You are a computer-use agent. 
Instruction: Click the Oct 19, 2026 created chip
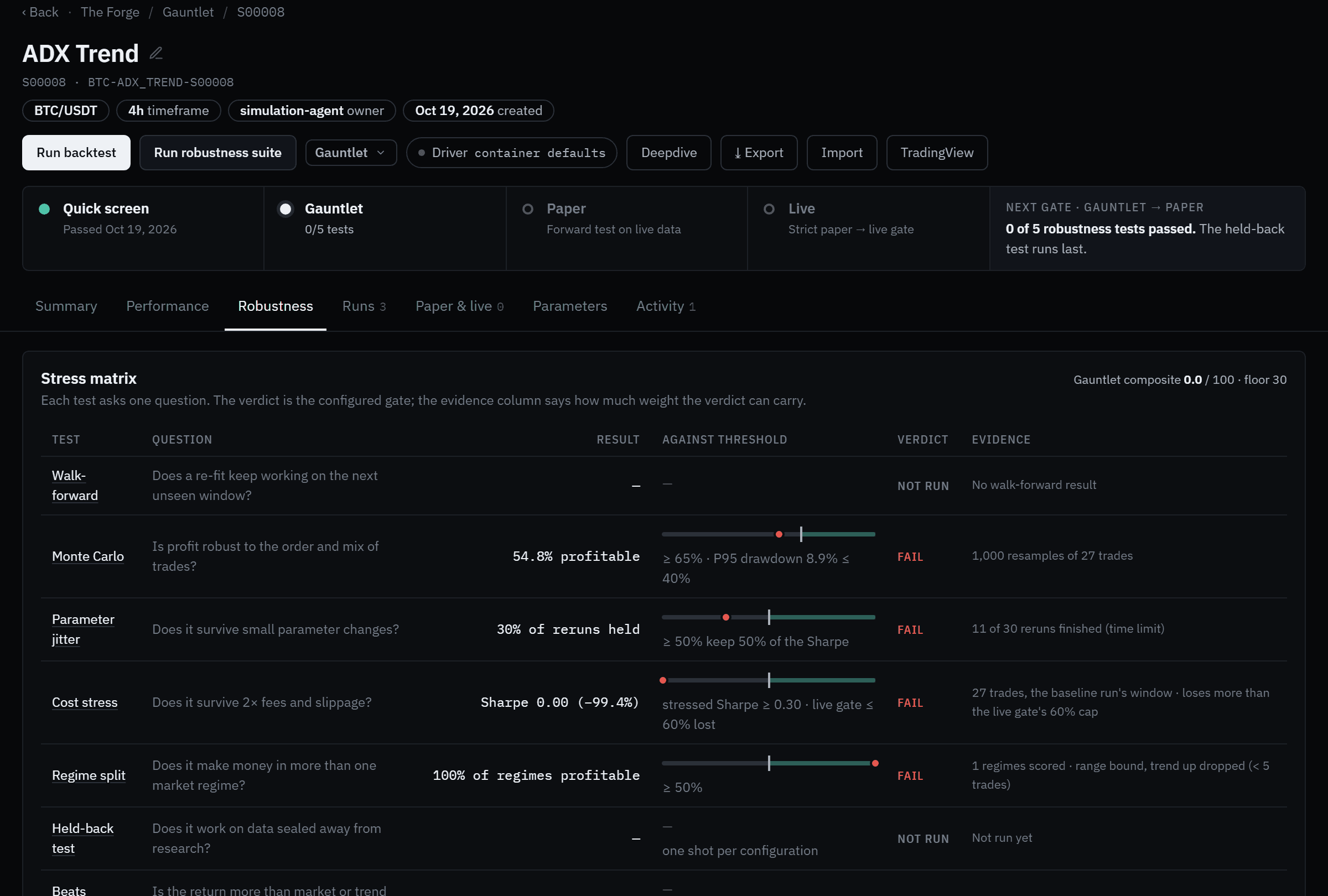click(478, 111)
